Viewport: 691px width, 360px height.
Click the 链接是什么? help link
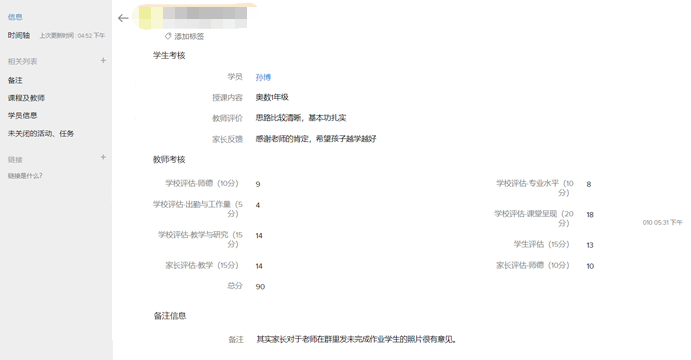click(25, 176)
